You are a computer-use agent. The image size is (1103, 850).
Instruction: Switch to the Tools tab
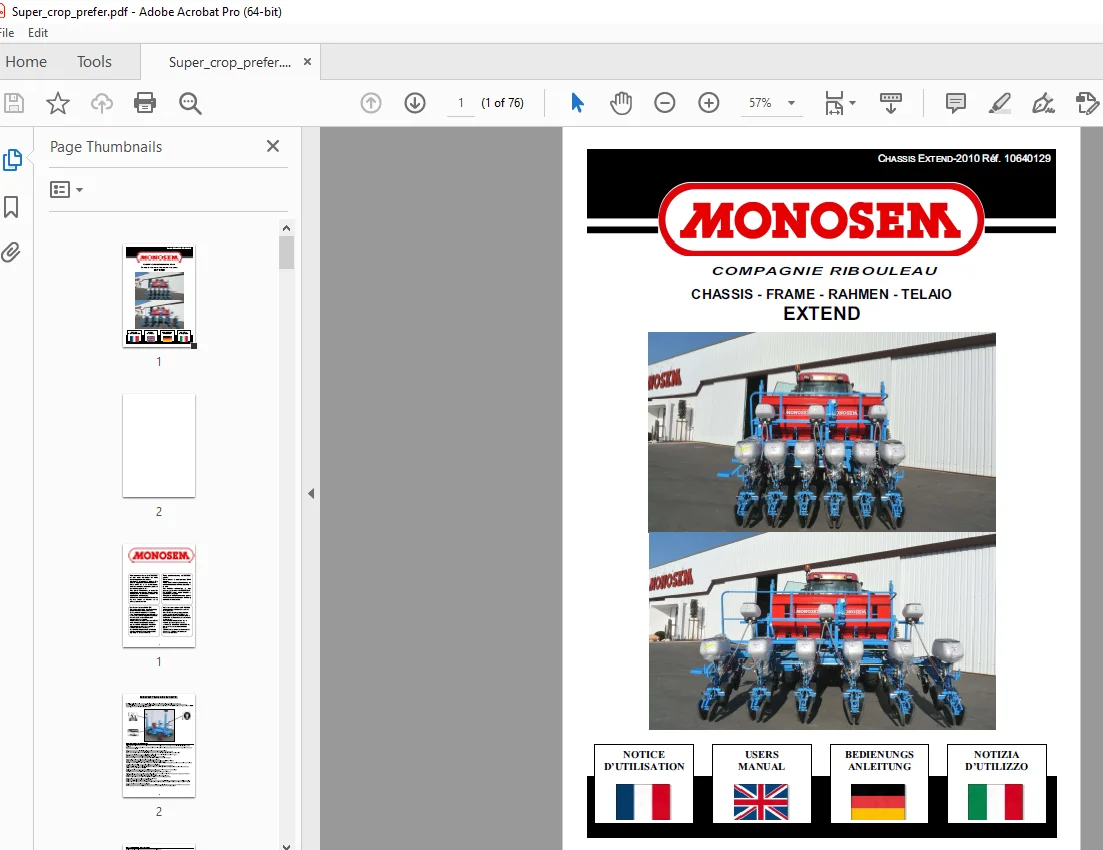pyautogui.click(x=94, y=61)
